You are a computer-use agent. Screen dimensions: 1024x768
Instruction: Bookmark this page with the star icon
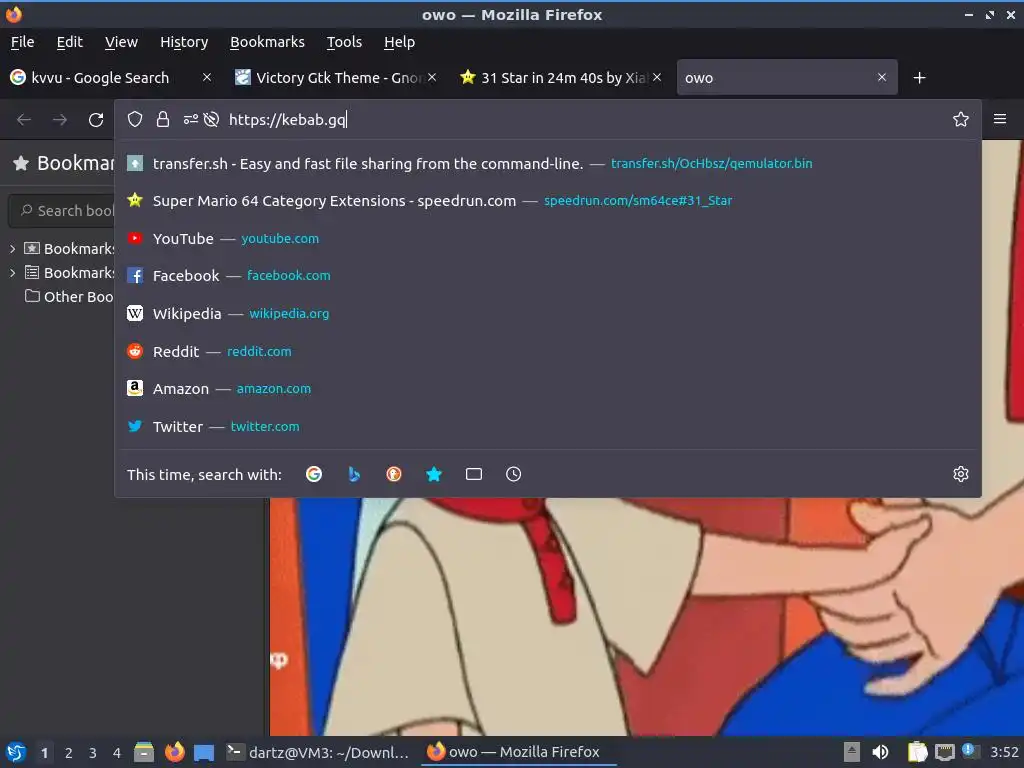pos(960,119)
